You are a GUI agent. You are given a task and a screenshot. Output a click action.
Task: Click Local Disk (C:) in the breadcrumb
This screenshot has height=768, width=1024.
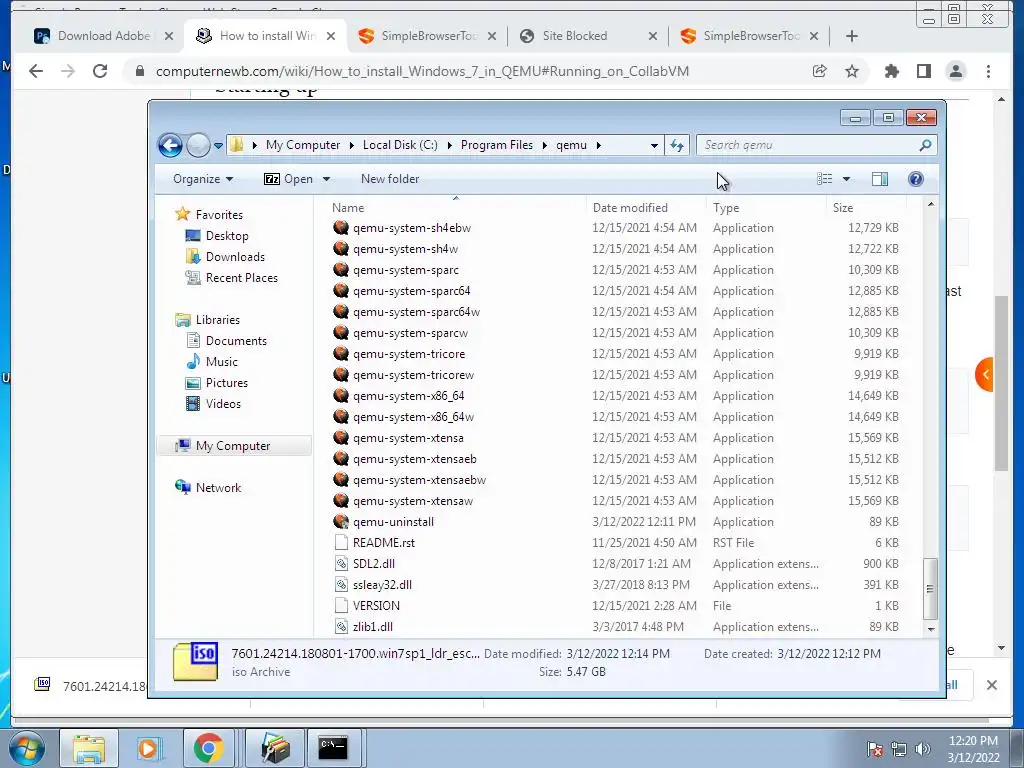[400, 145]
